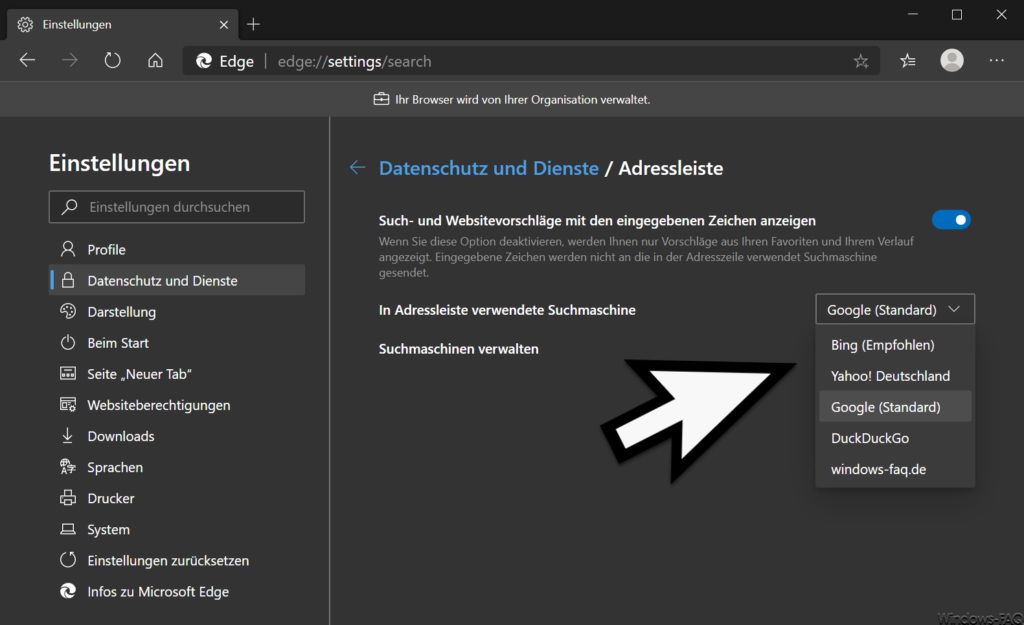Screen dimensions: 1024x625
Task: Click the laptop icon for System
Action: (68, 529)
